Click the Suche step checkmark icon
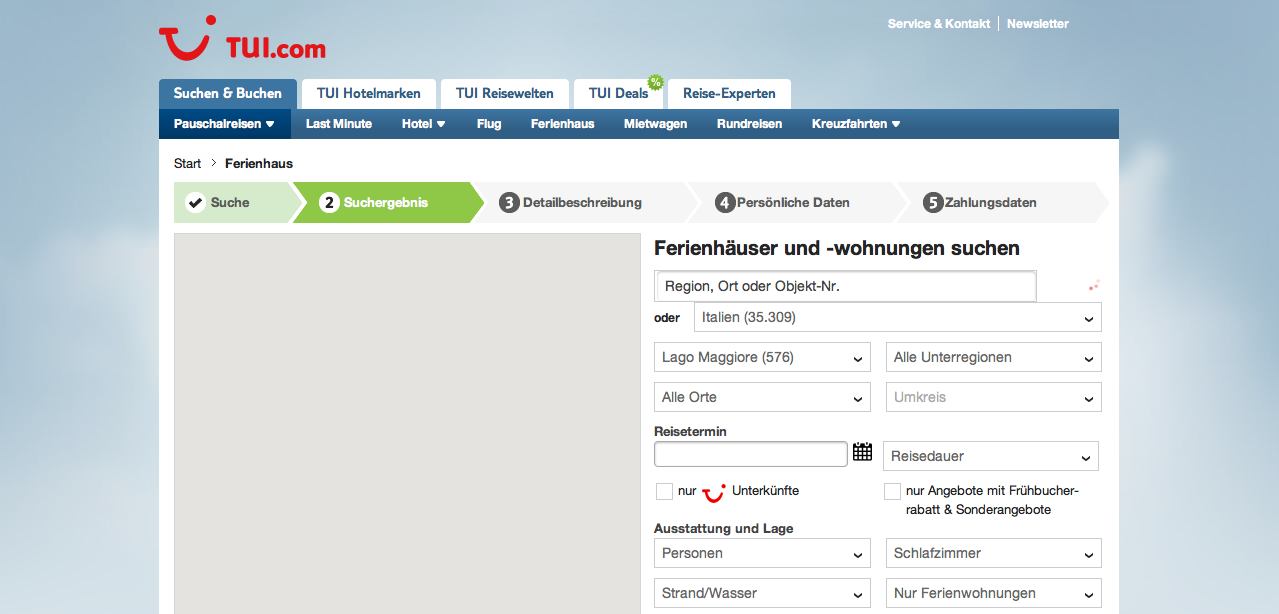Screen dimensions: 1279x614 point(196,203)
